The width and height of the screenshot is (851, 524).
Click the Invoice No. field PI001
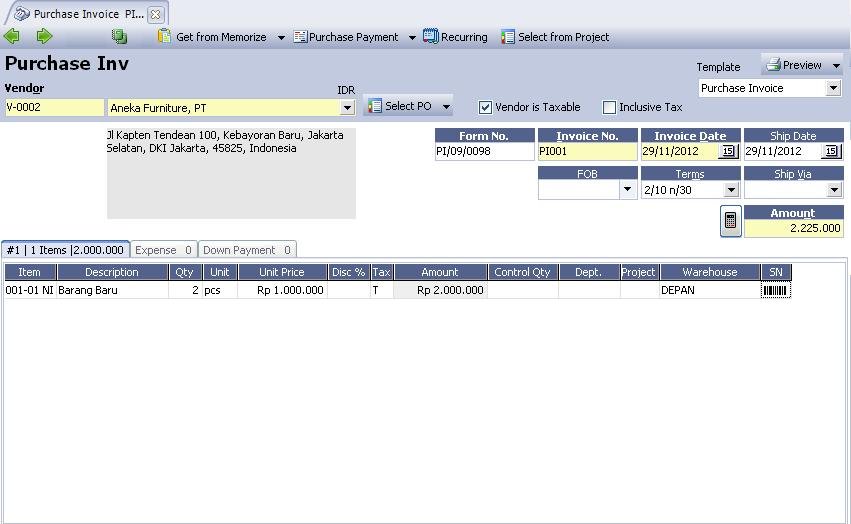[x=587, y=151]
